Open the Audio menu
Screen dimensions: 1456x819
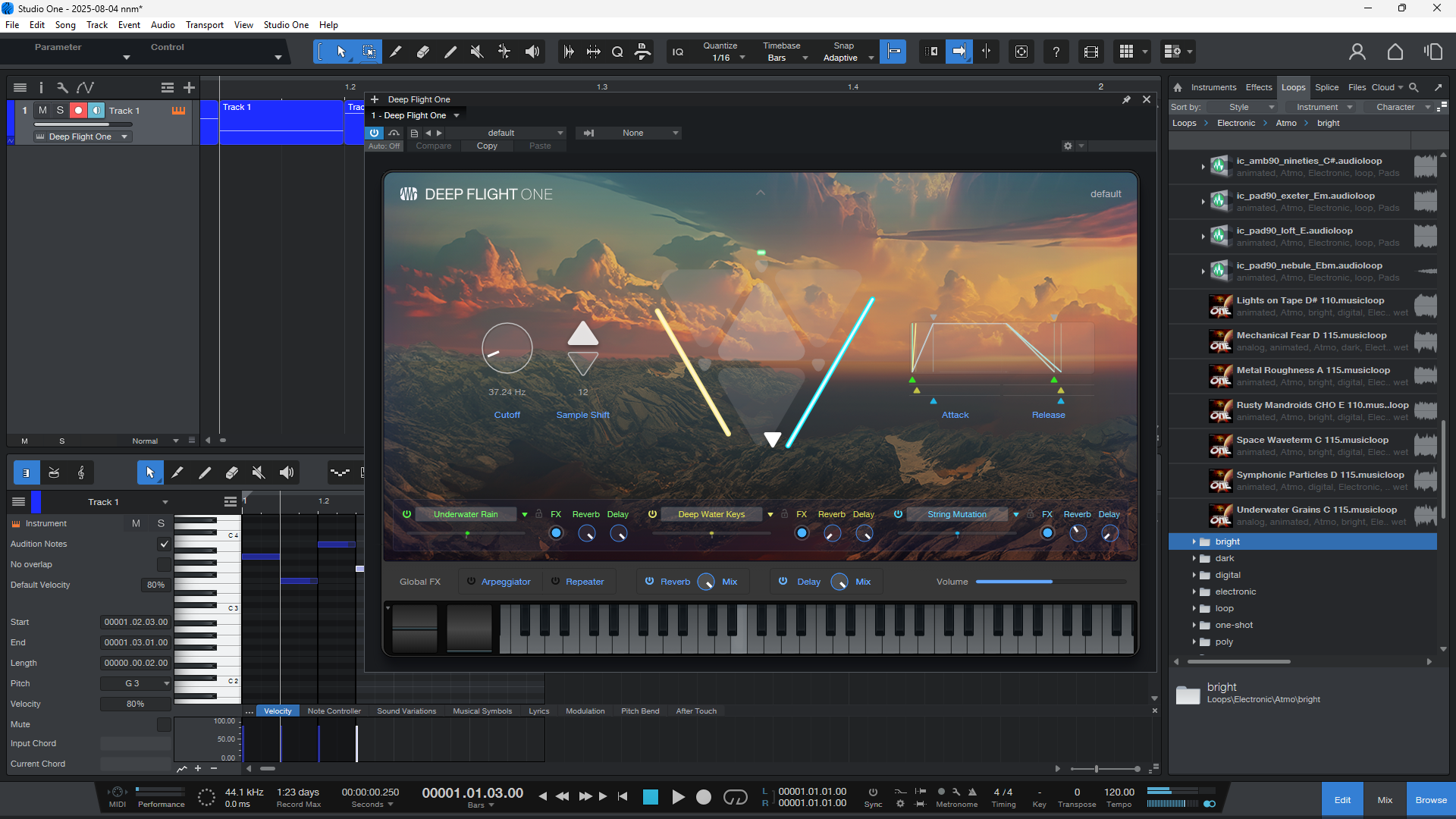tap(162, 25)
